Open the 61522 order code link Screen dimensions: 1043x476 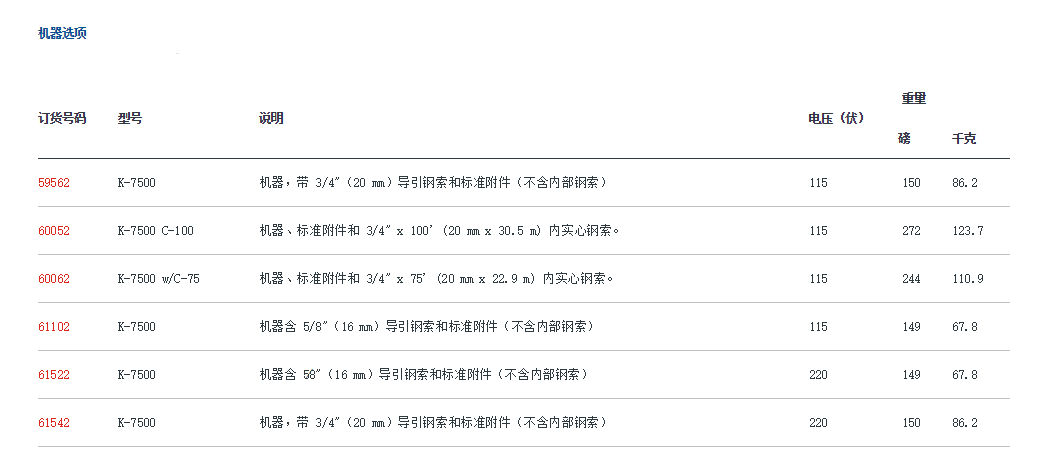[x=54, y=375]
